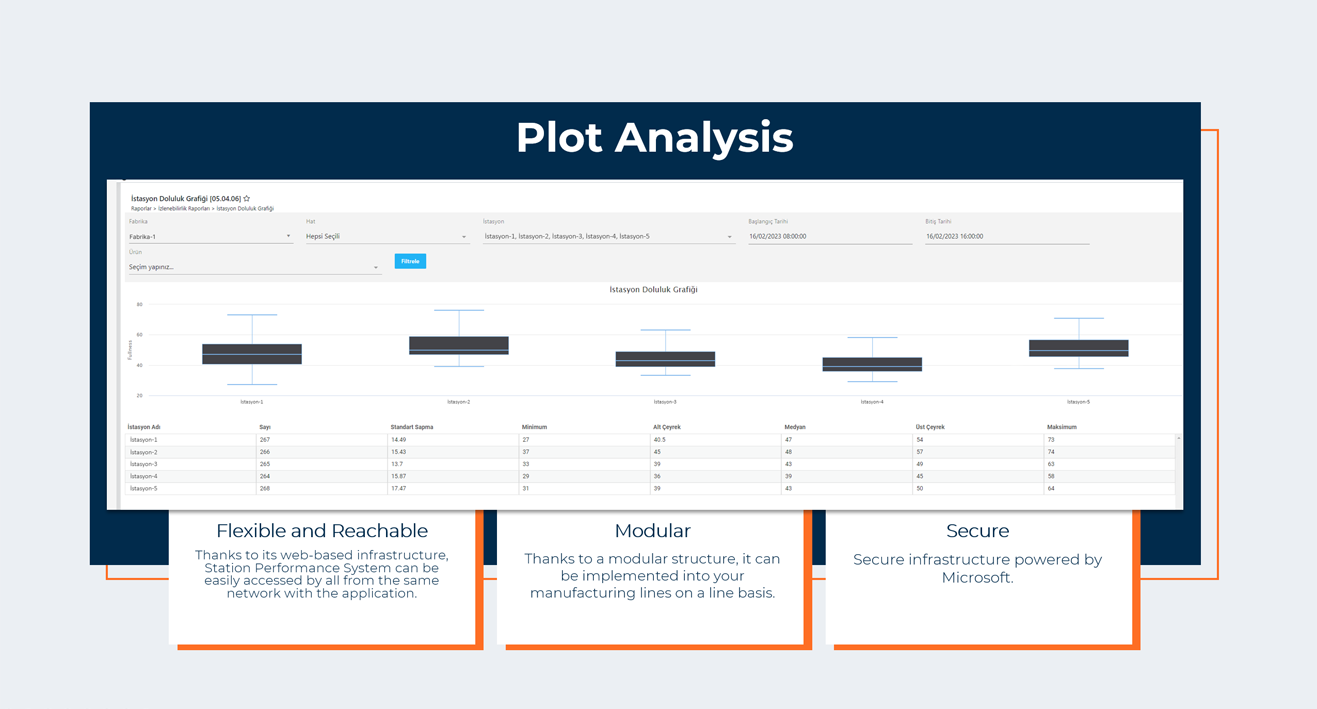
Task: Open İzlenebilirlik Raporları breadcrumb link
Action: (184, 209)
